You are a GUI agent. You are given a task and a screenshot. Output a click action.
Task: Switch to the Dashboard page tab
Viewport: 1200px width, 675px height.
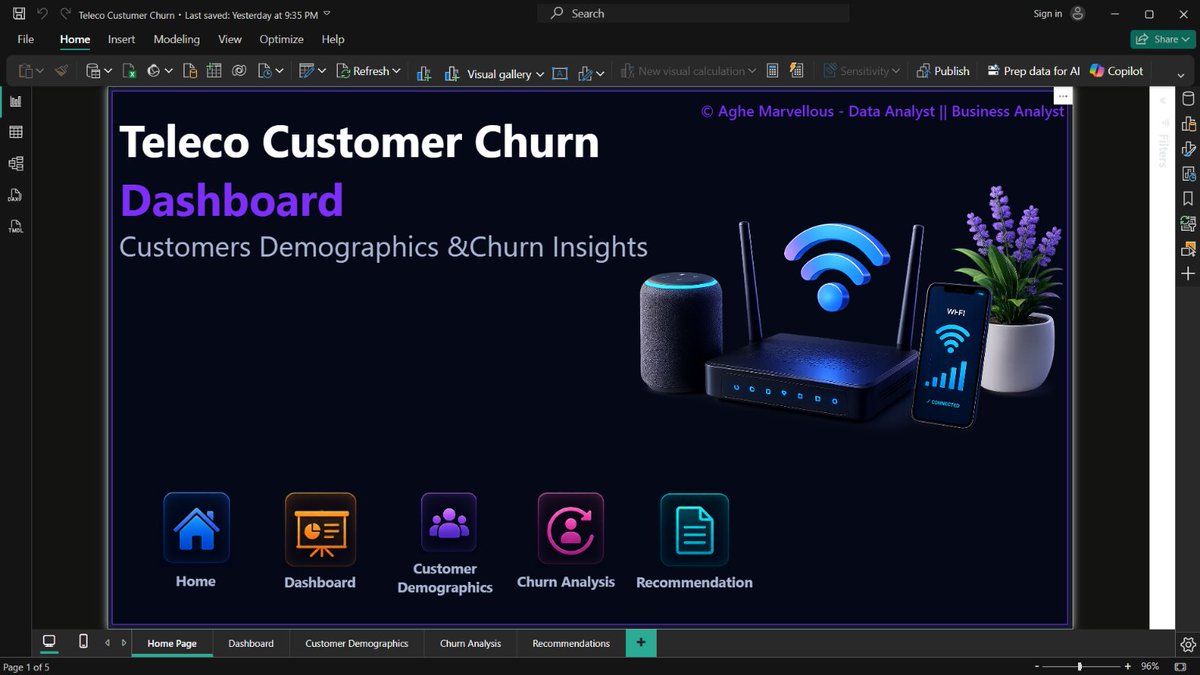point(251,643)
